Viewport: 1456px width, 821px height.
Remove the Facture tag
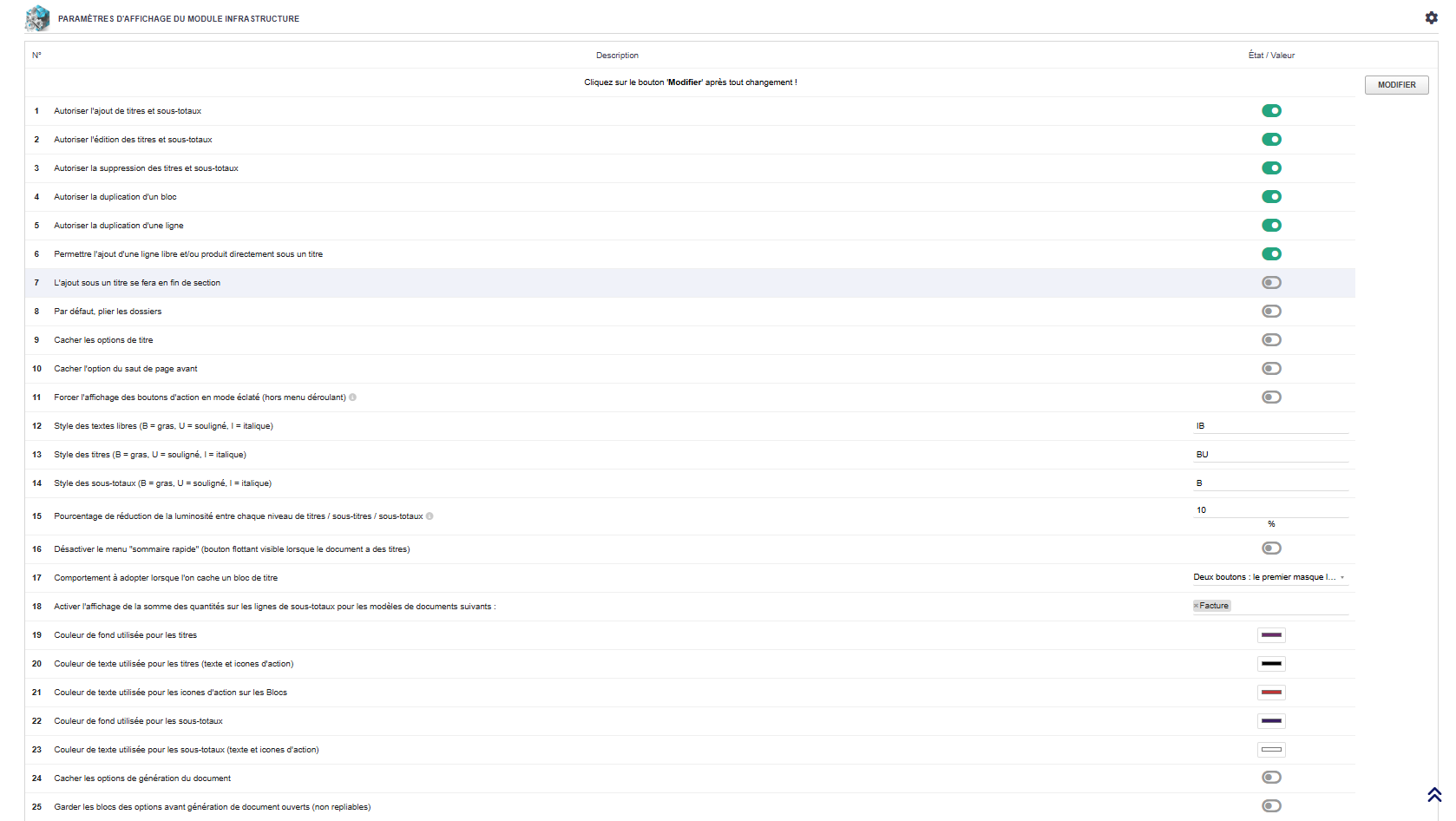(1196, 606)
